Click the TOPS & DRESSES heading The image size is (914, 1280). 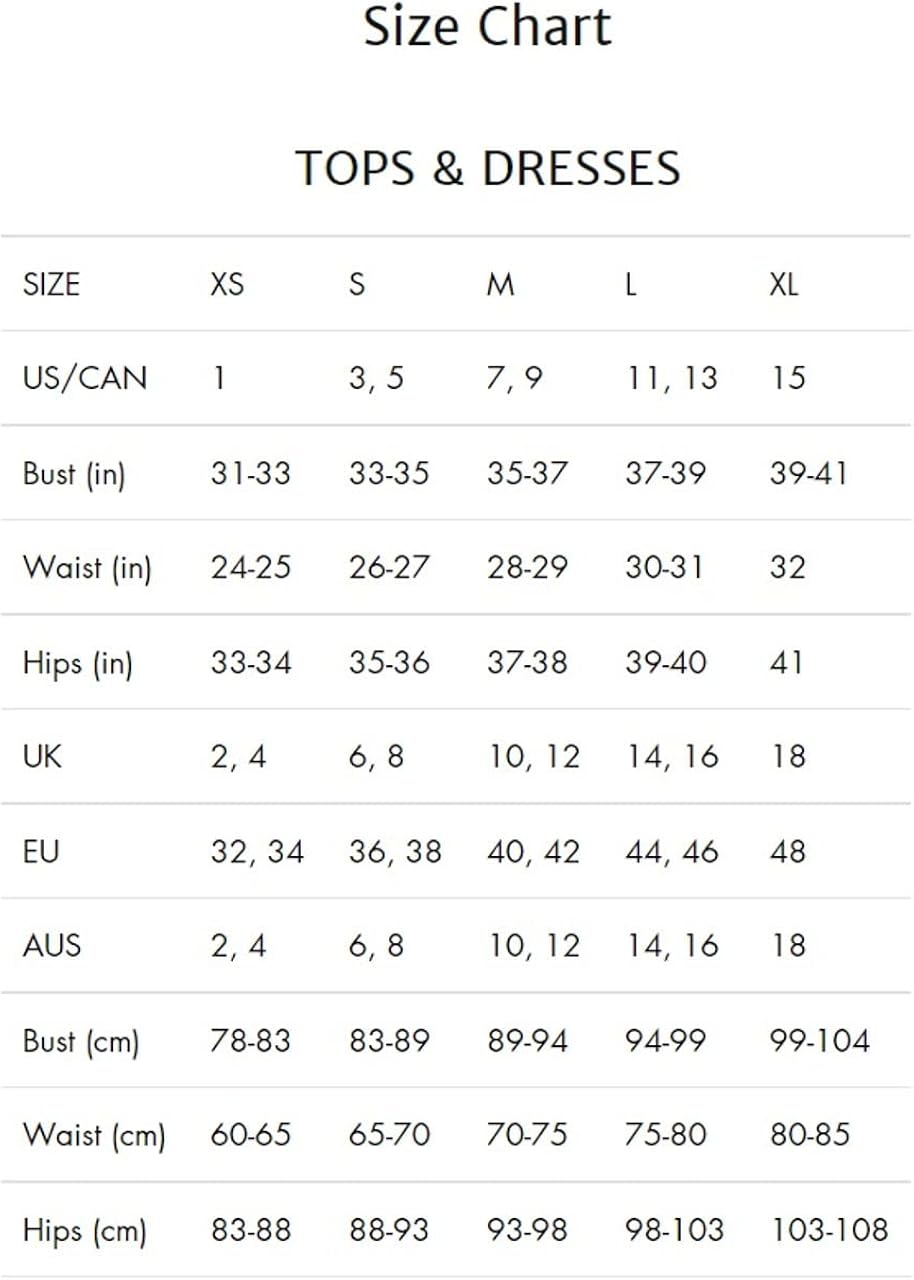pyautogui.click(x=487, y=168)
